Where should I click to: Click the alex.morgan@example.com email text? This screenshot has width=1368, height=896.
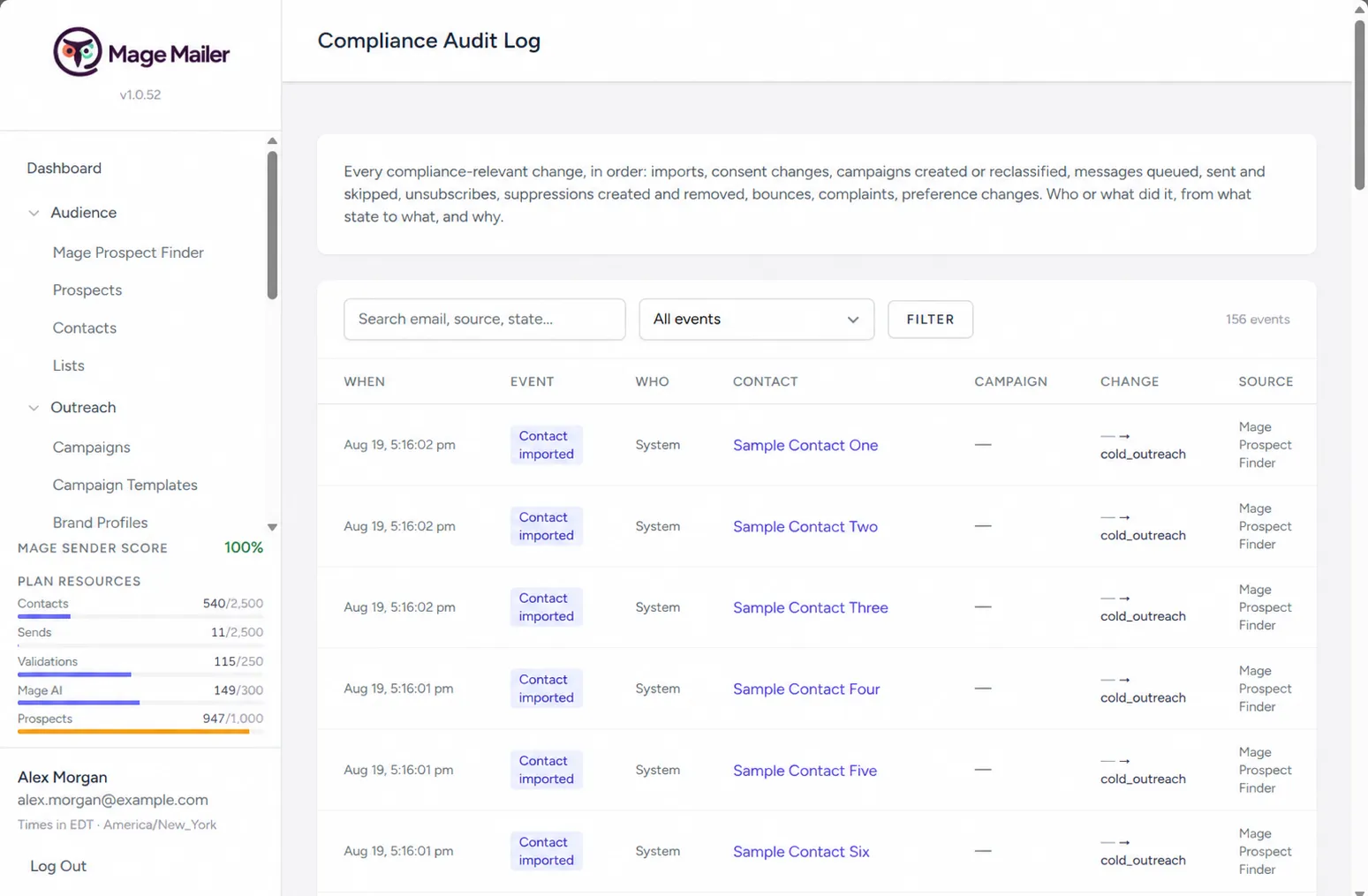click(113, 801)
